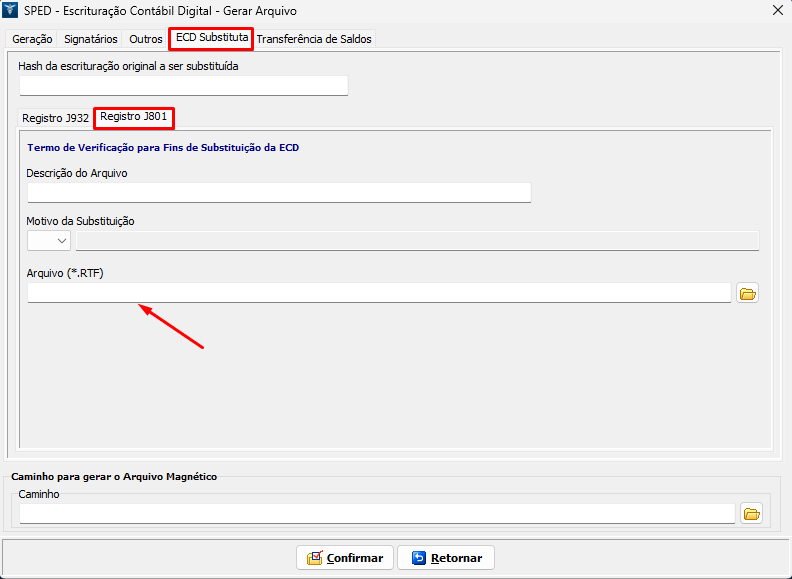The image size is (792, 579).
Task: Switch to the Geração tab
Action: pyautogui.click(x=32, y=39)
